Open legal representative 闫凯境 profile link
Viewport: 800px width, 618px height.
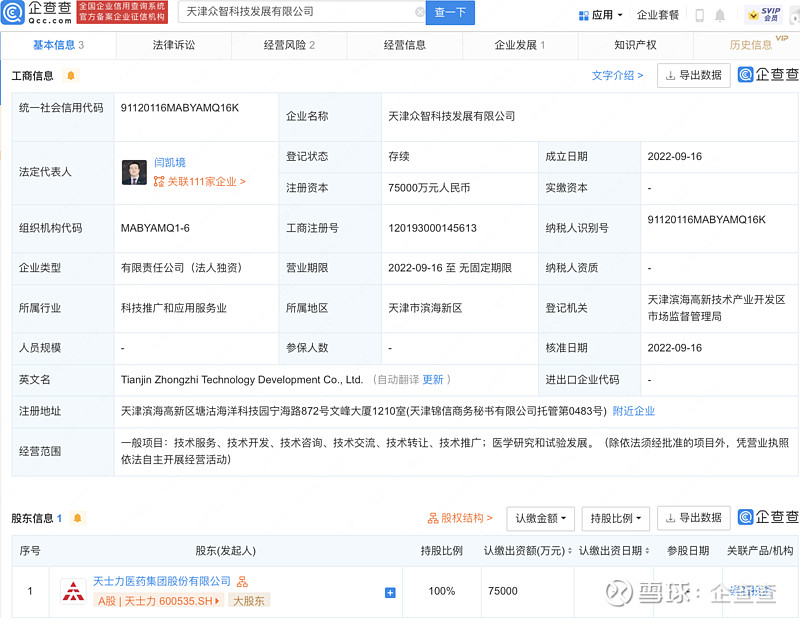170,162
